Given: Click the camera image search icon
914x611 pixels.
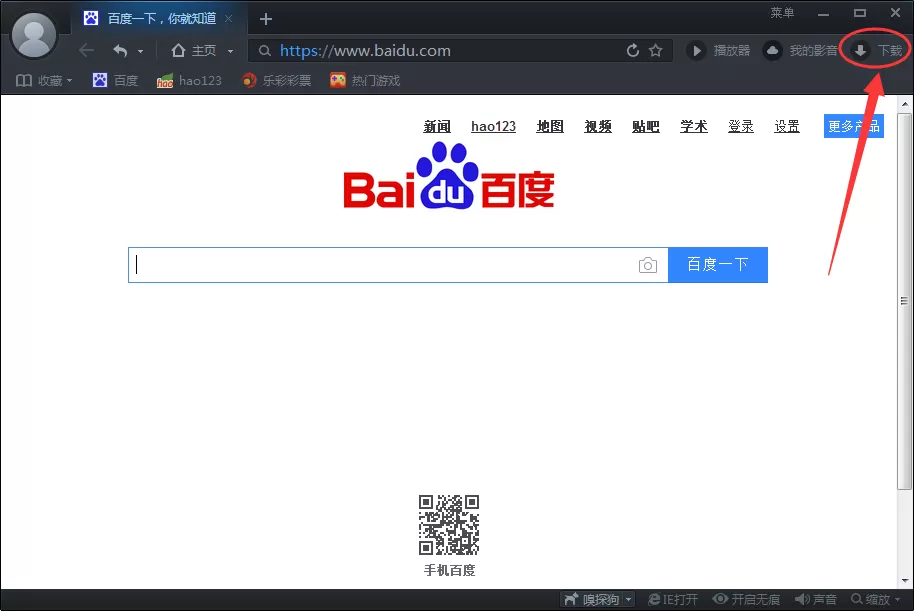Looking at the screenshot, I should (x=648, y=265).
